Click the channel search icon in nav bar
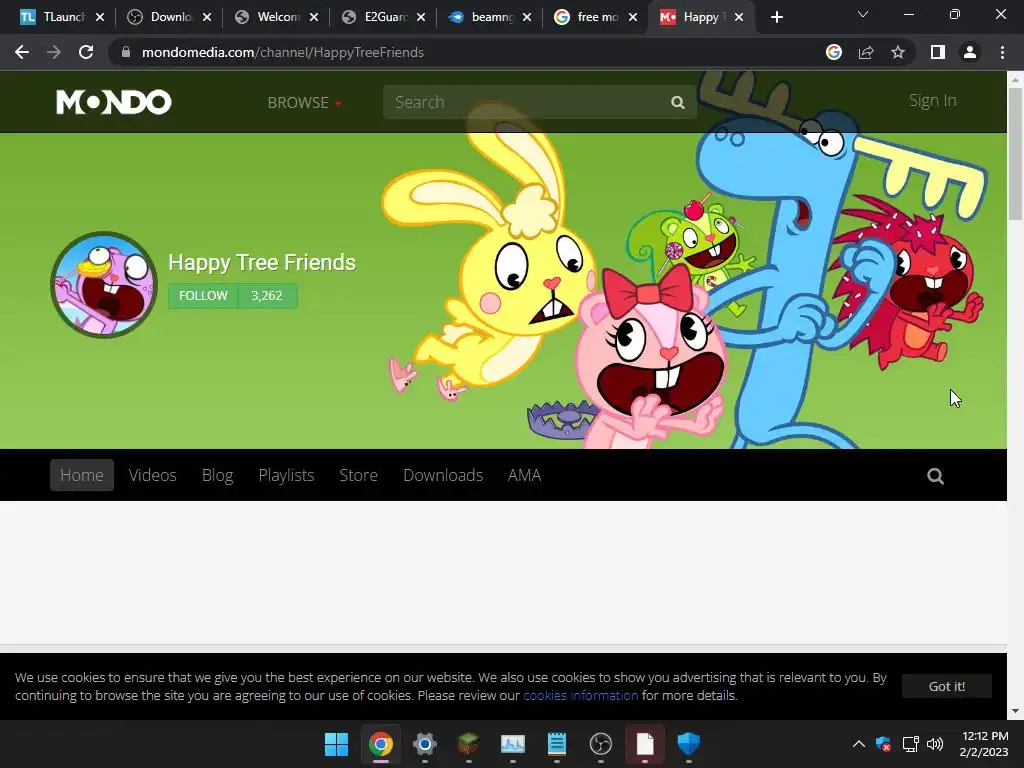This screenshot has height=768, width=1024. tap(935, 476)
